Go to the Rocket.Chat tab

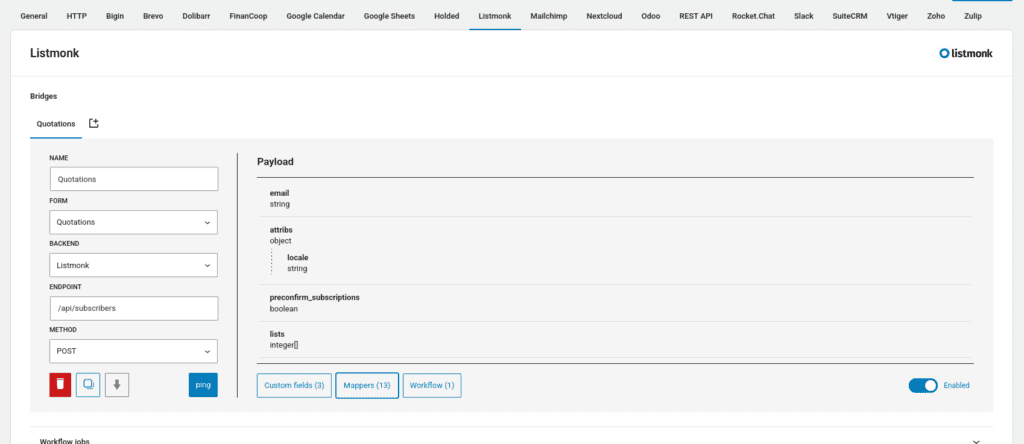point(753,16)
